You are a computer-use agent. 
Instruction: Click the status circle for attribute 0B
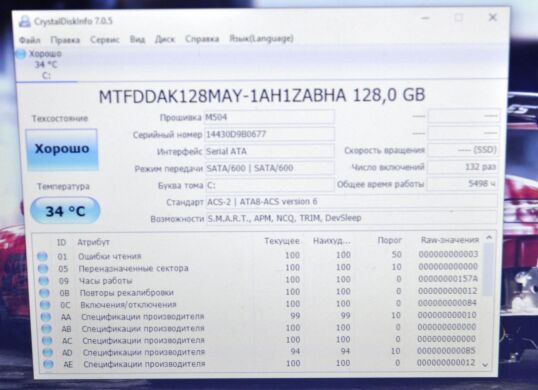(44, 293)
